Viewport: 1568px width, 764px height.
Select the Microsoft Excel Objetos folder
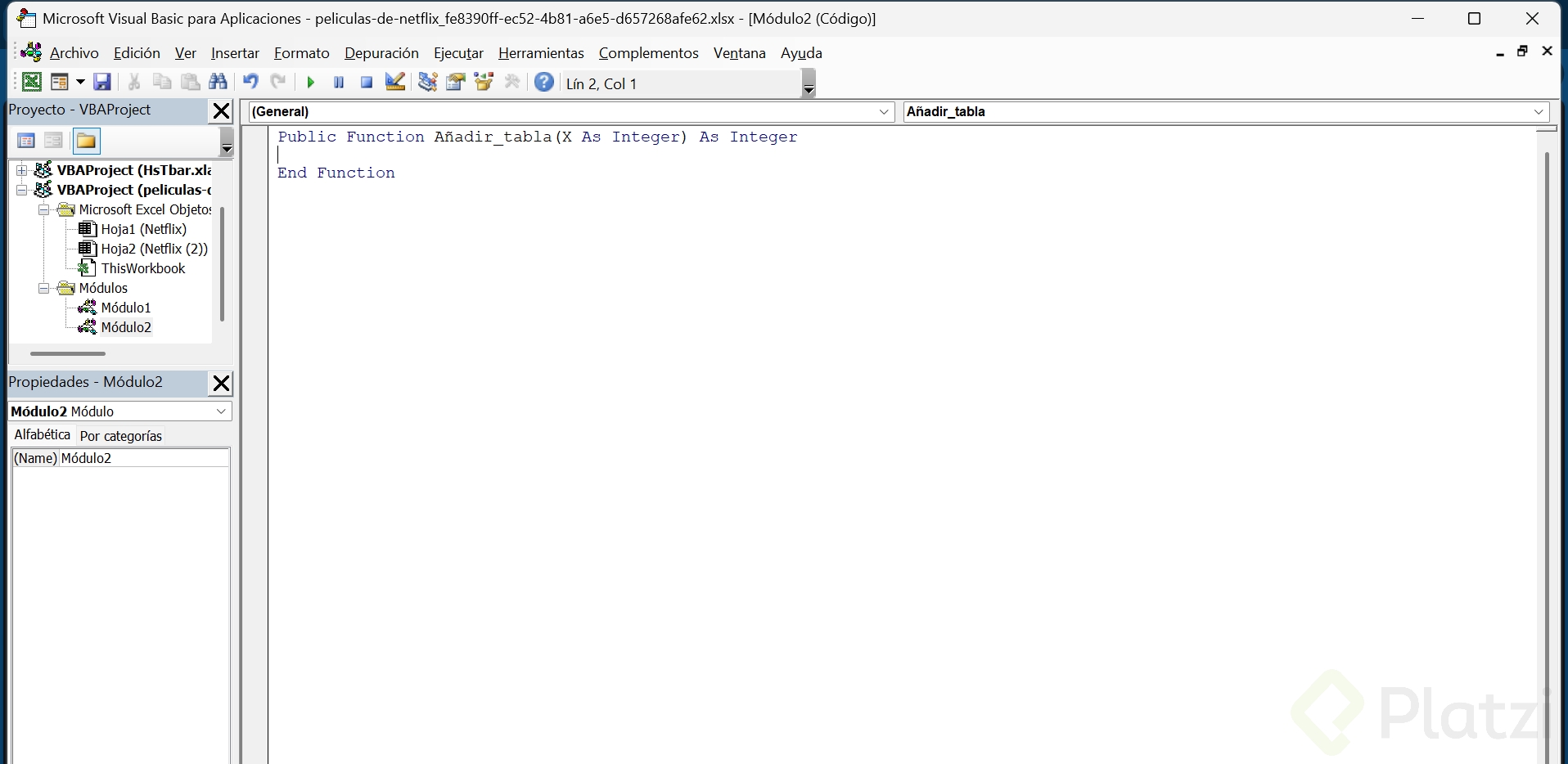pos(145,209)
